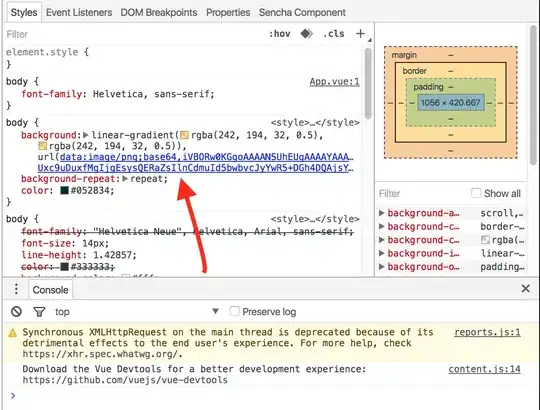Click the line-height value 1.42857

pyautogui.click(x=113, y=255)
